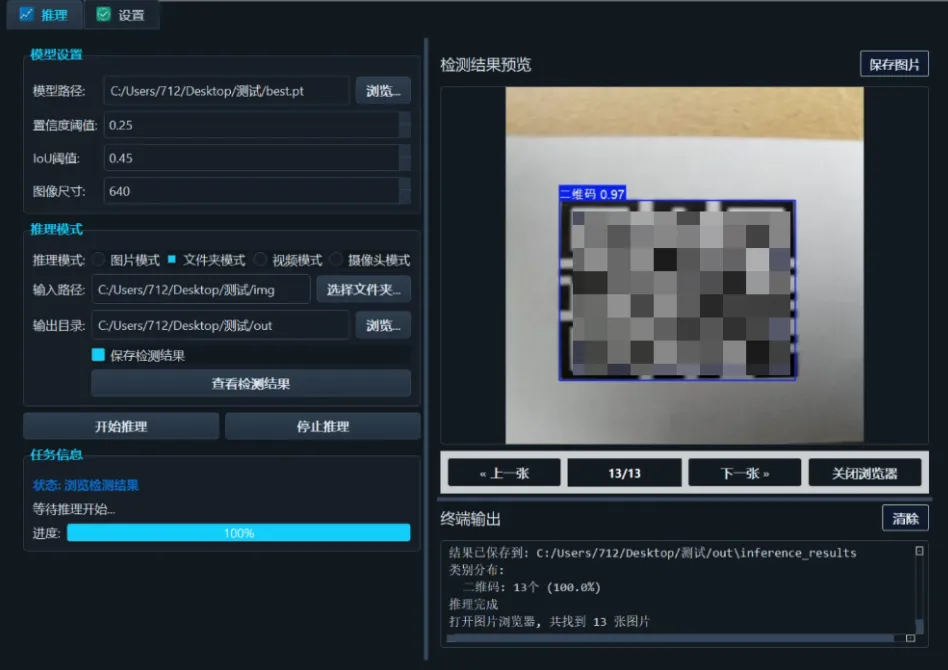Click the green settings icon on 设置 tab
This screenshot has width=948, height=670.
pos(102,15)
